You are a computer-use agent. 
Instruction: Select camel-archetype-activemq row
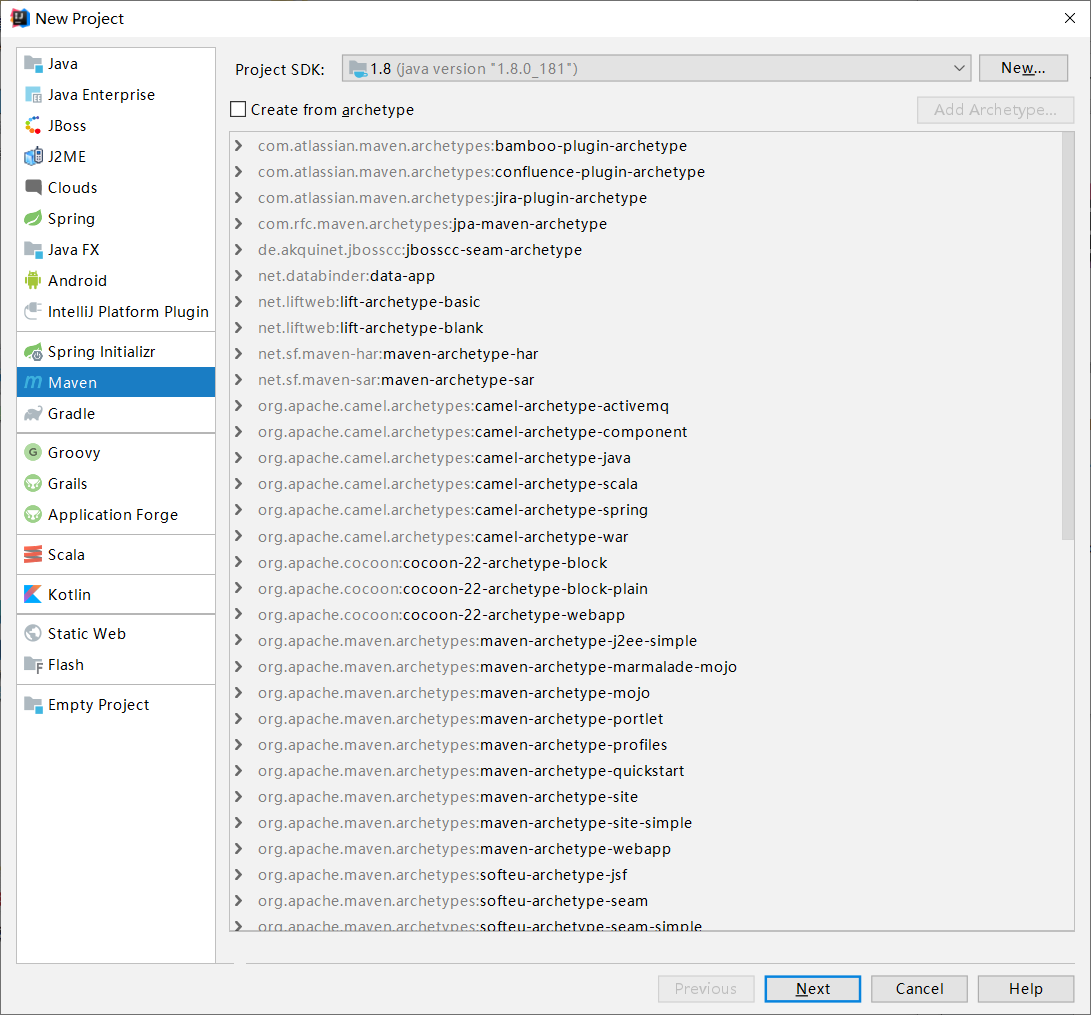point(646,406)
